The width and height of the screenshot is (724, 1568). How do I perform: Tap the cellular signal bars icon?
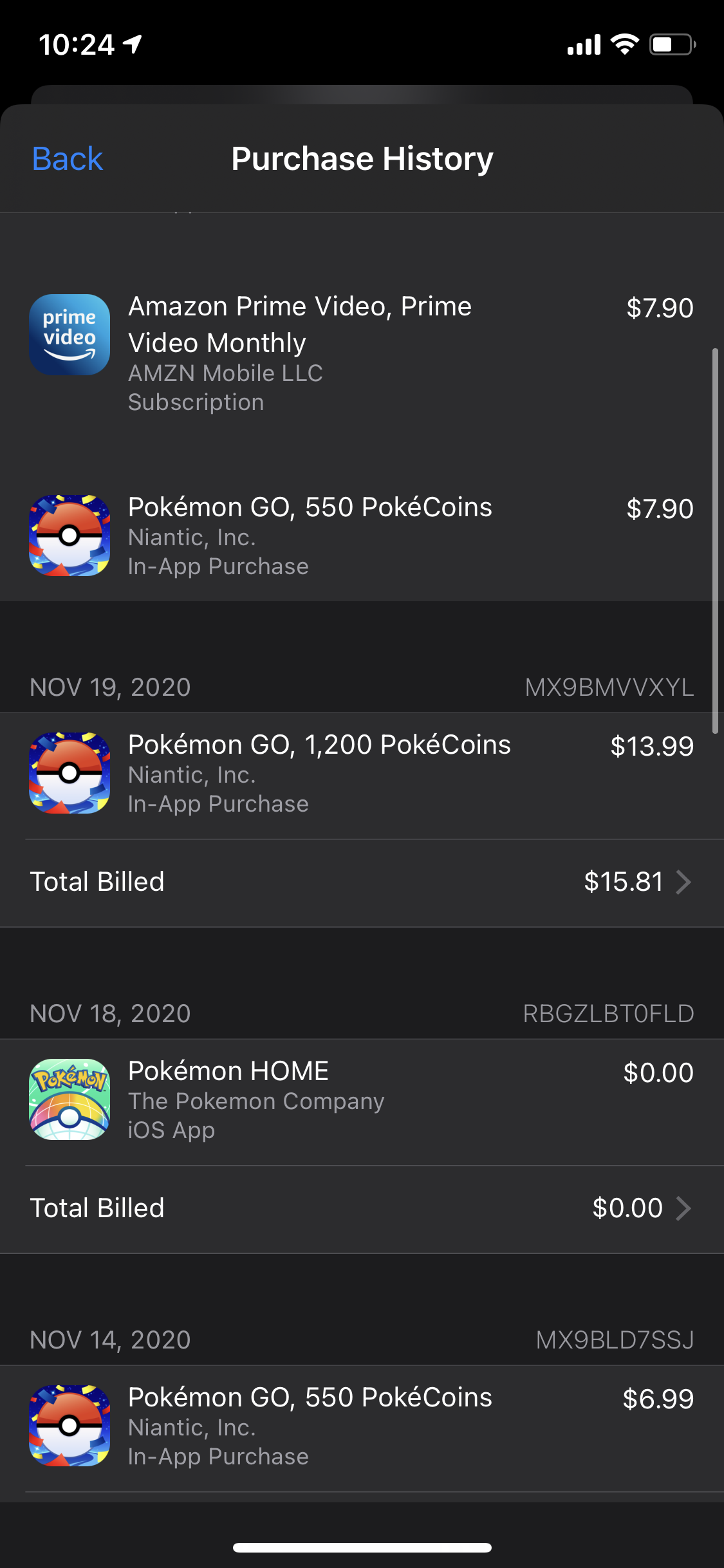[x=584, y=44]
